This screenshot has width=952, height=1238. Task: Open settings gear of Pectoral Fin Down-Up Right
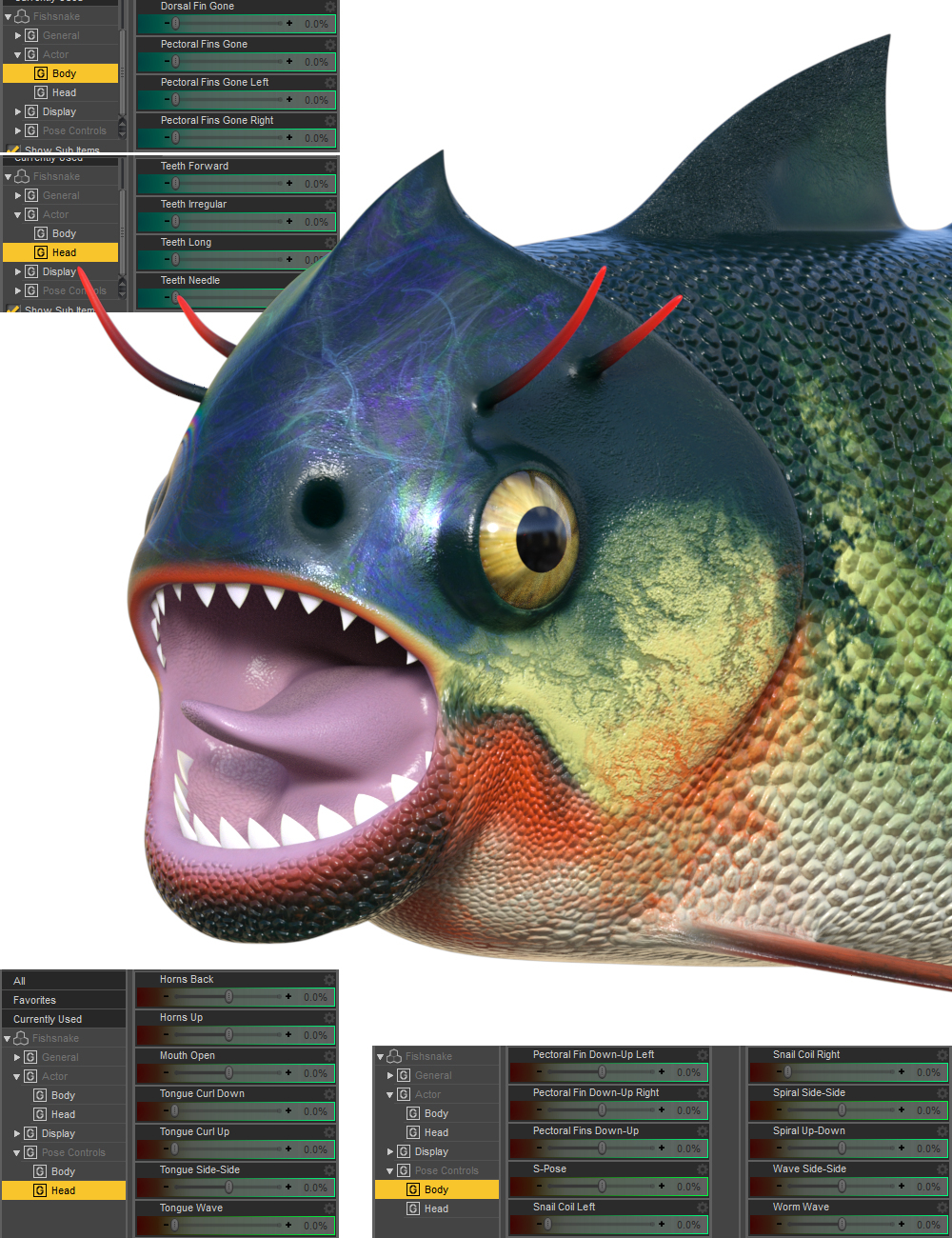pyautogui.click(x=703, y=1093)
